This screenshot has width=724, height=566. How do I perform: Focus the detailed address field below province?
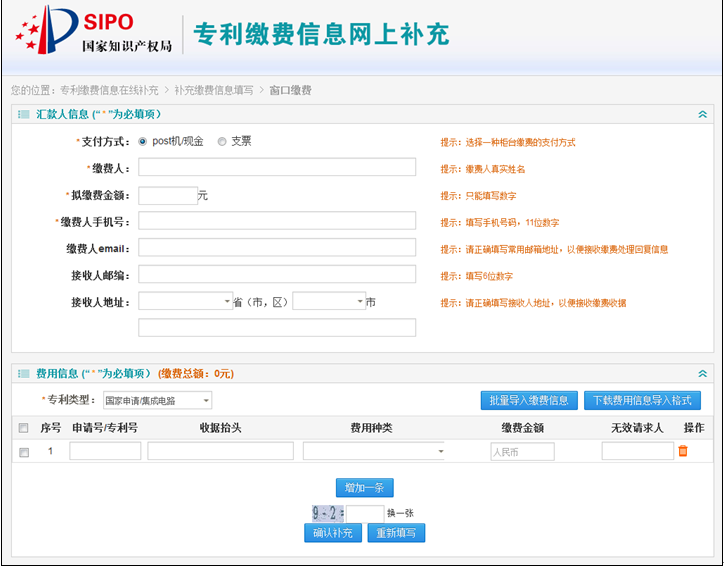pos(277,327)
